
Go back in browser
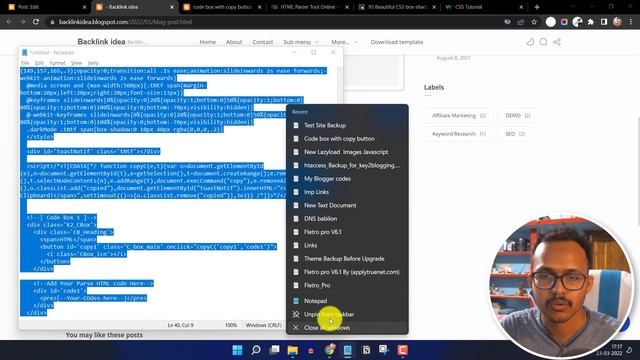pyautogui.click(x=9, y=22)
